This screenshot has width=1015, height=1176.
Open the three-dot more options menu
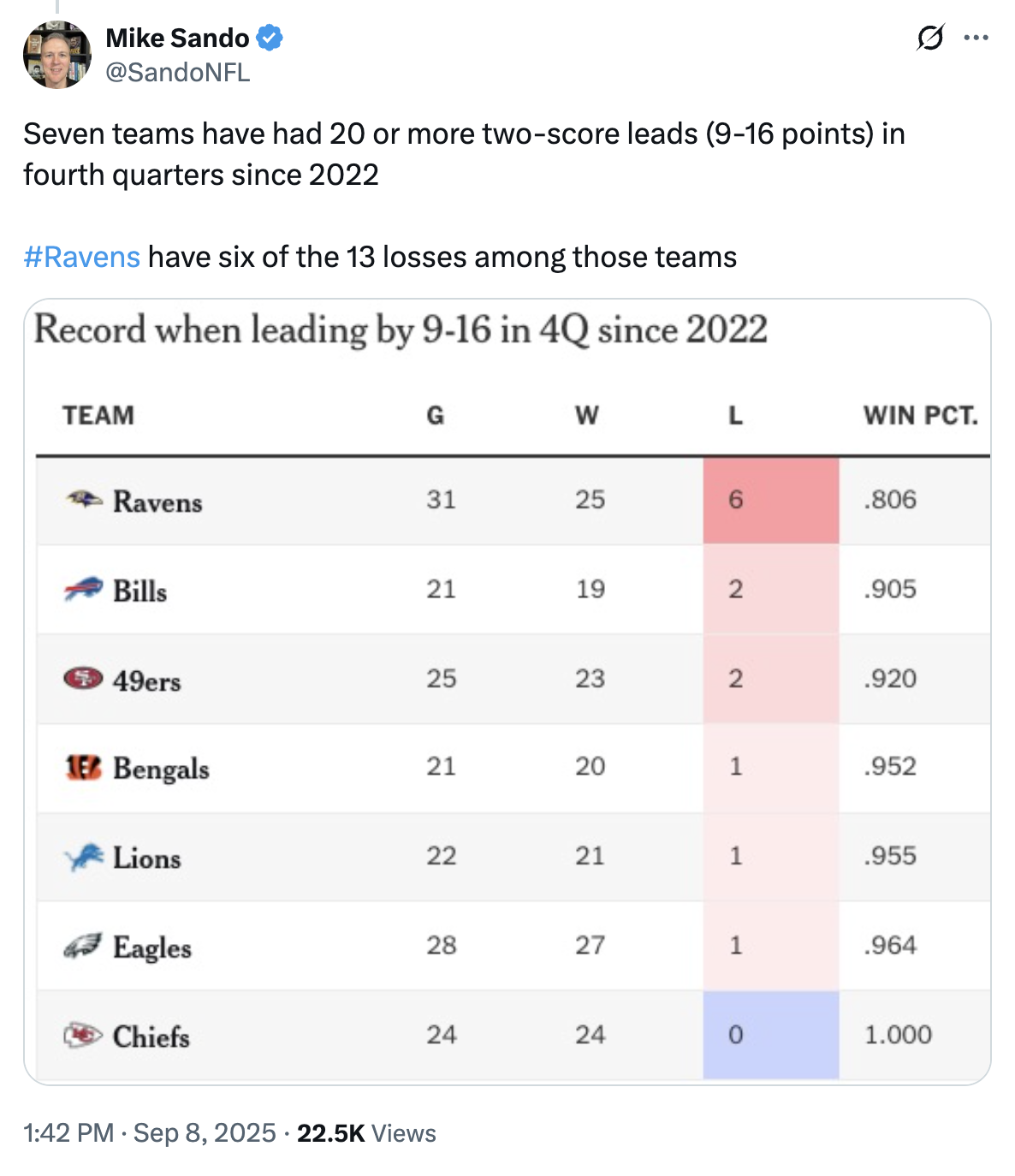(x=976, y=39)
